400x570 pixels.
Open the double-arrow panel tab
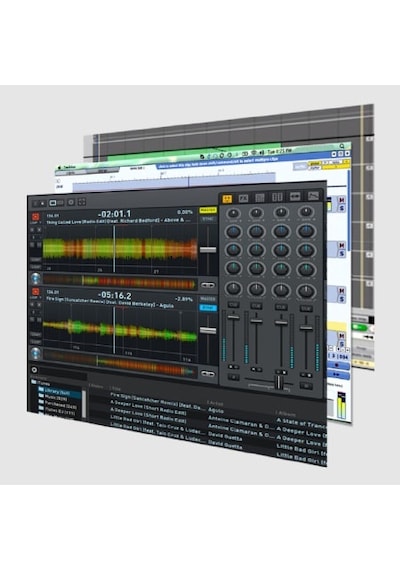295,196
